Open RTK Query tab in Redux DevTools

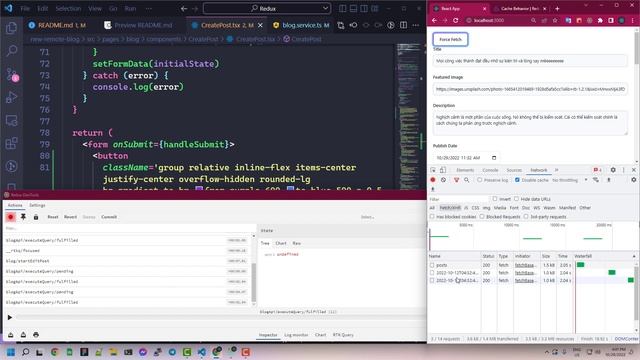(343, 335)
